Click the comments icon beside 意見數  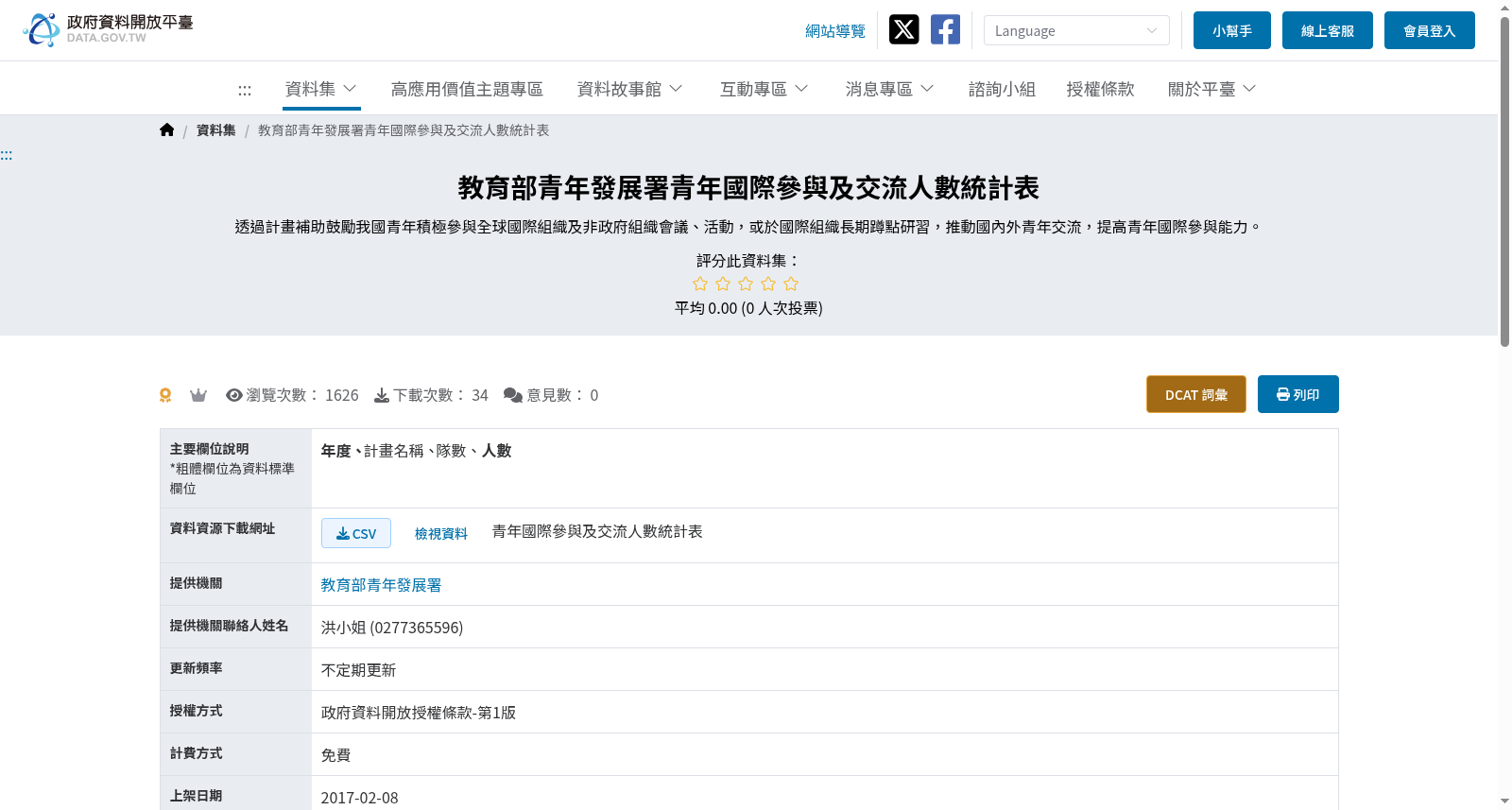[x=513, y=395]
